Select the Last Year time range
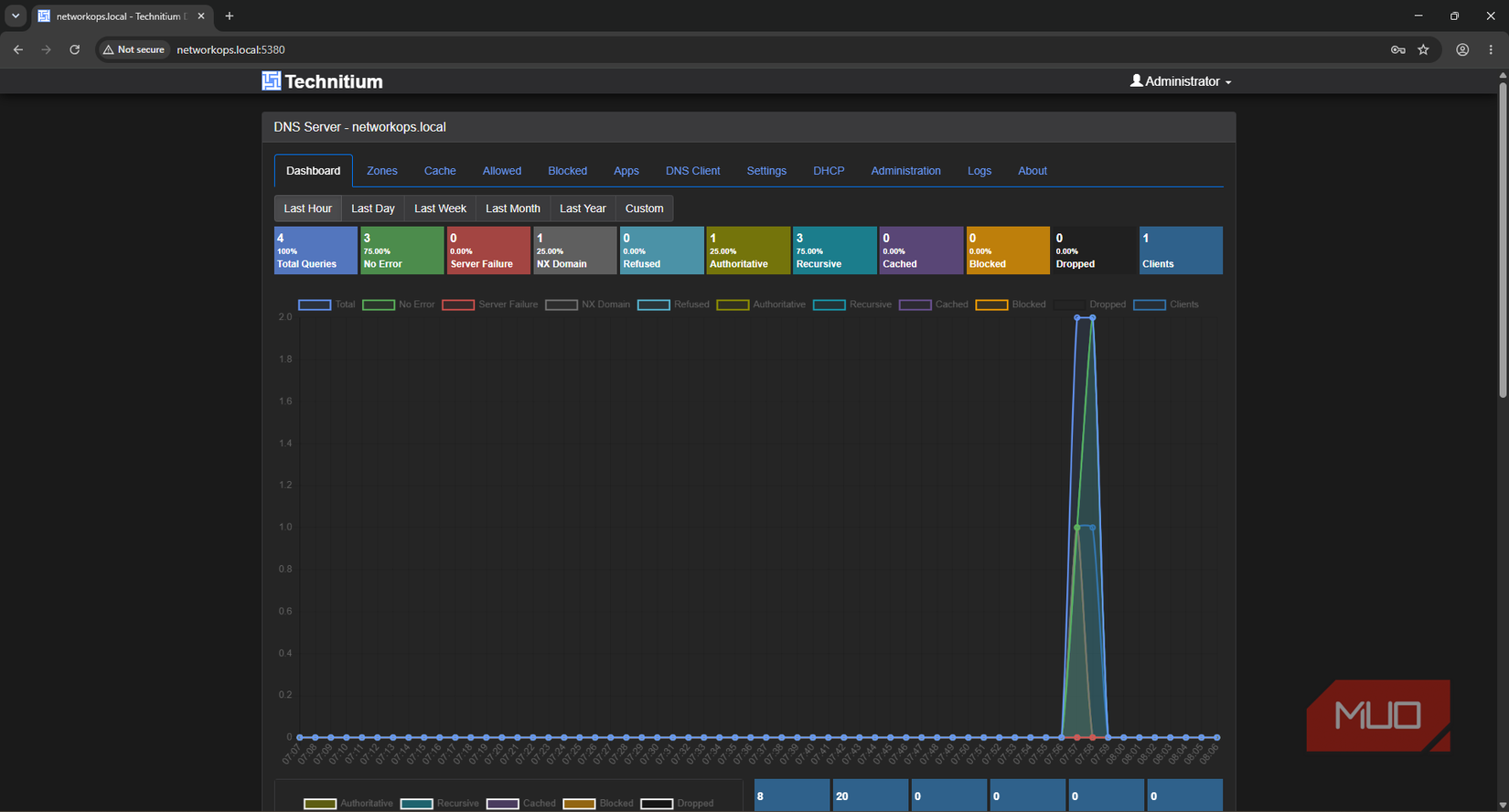Image resolution: width=1509 pixels, height=812 pixels. point(583,208)
